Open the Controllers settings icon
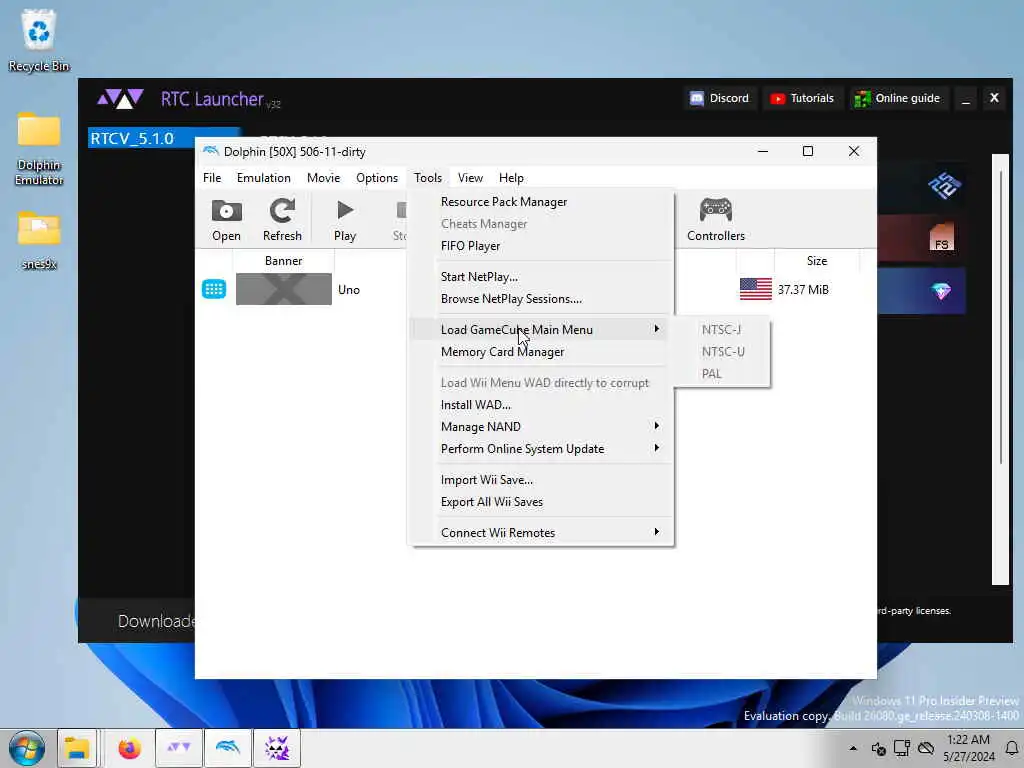Viewport: 1024px width, 768px height. coord(716,219)
